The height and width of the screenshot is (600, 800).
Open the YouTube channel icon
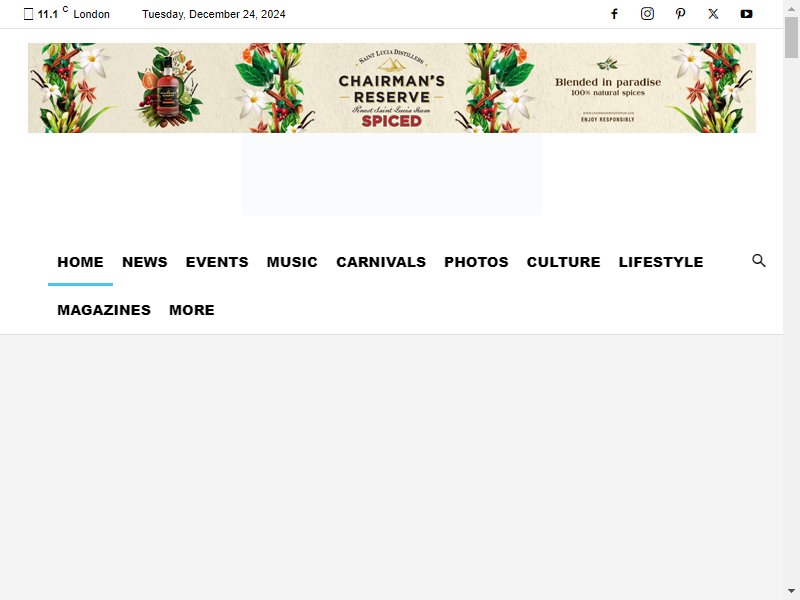[746, 14]
